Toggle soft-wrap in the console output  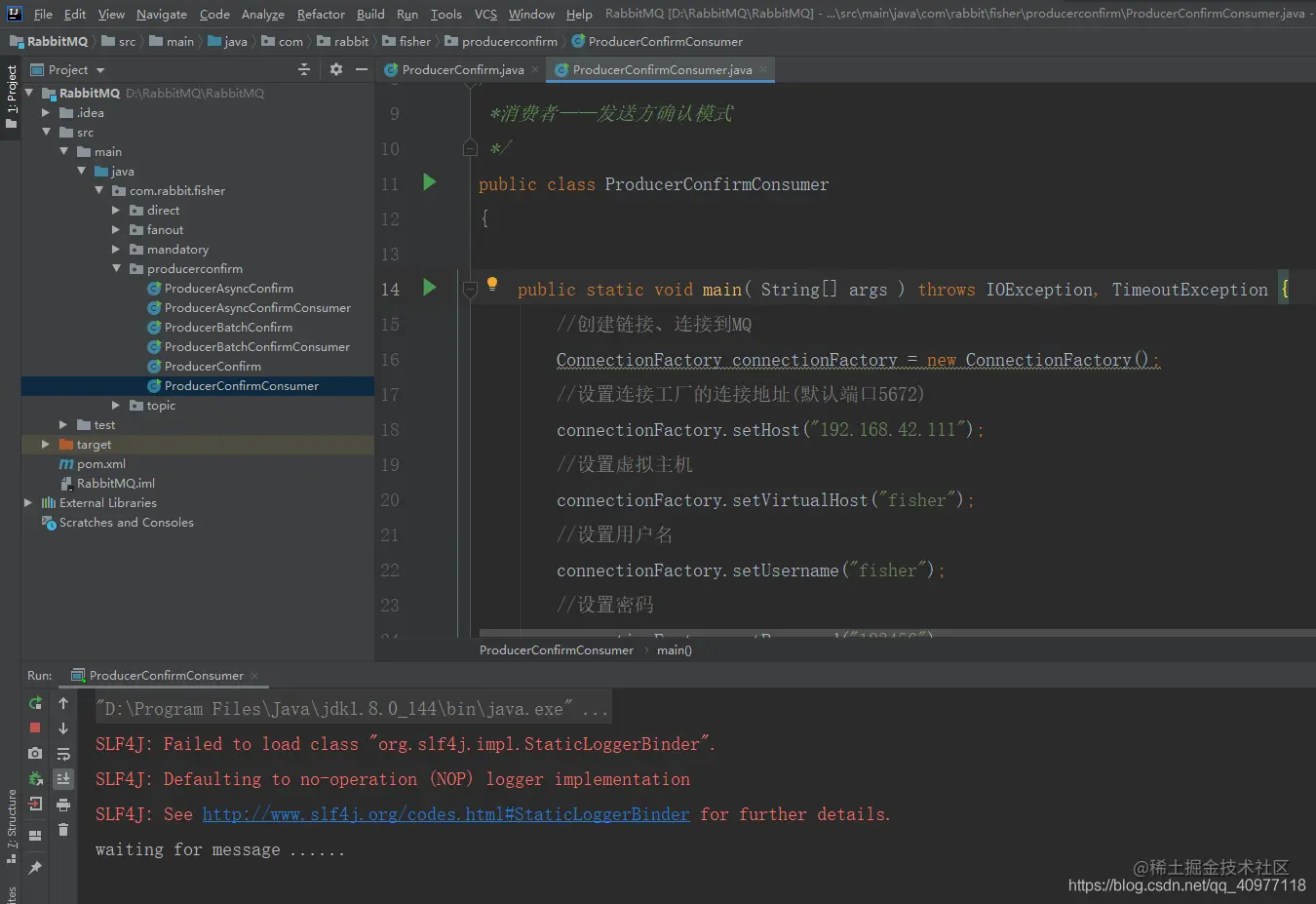[x=63, y=754]
